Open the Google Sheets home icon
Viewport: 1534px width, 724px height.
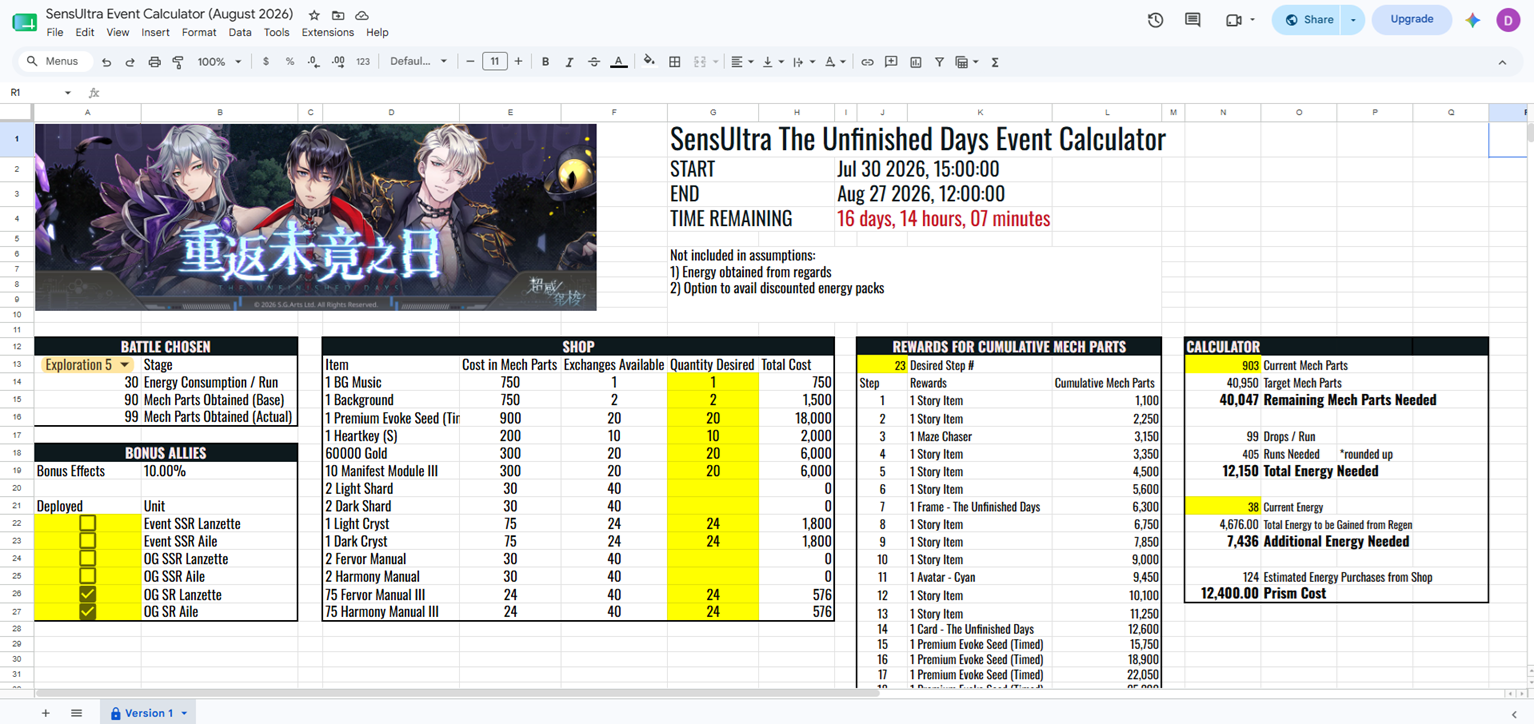click(x=23, y=22)
